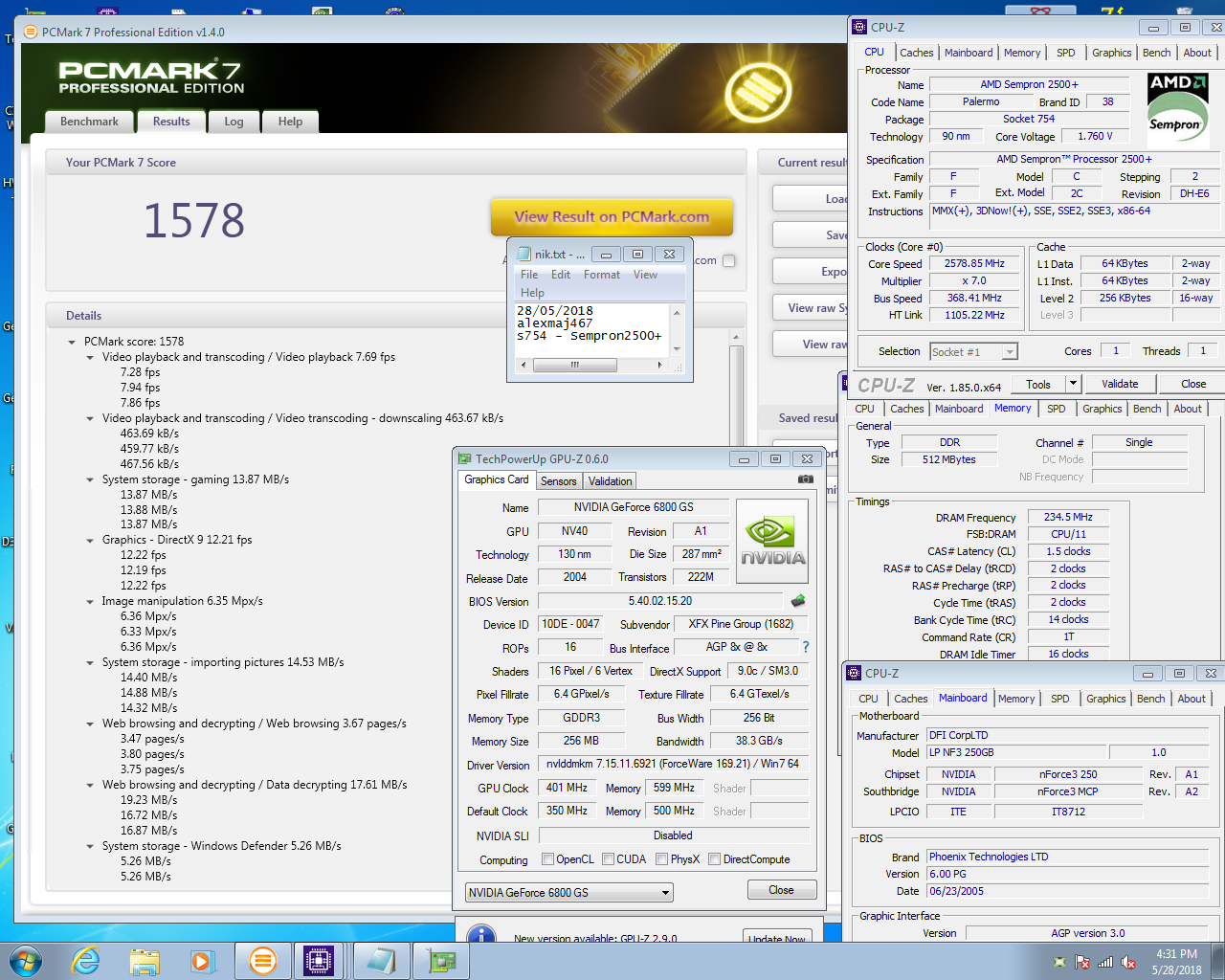
Task: Switch to PCMark's Benchmark tab
Action: click(89, 122)
